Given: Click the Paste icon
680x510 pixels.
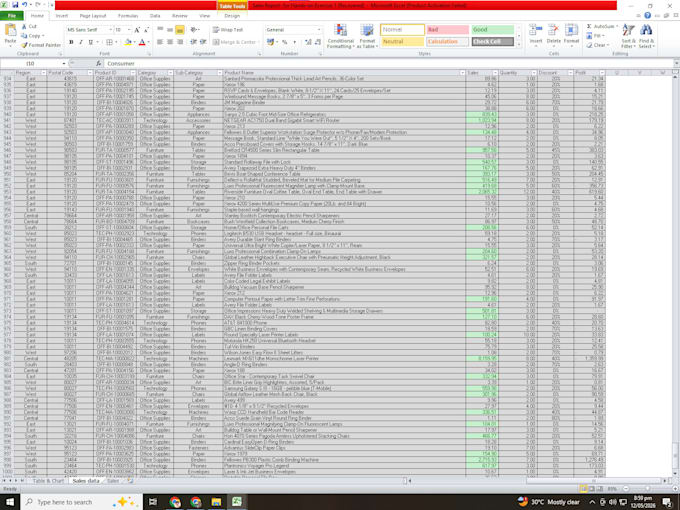Looking at the screenshot, I should pyautogui.click(x=10, y=32).
